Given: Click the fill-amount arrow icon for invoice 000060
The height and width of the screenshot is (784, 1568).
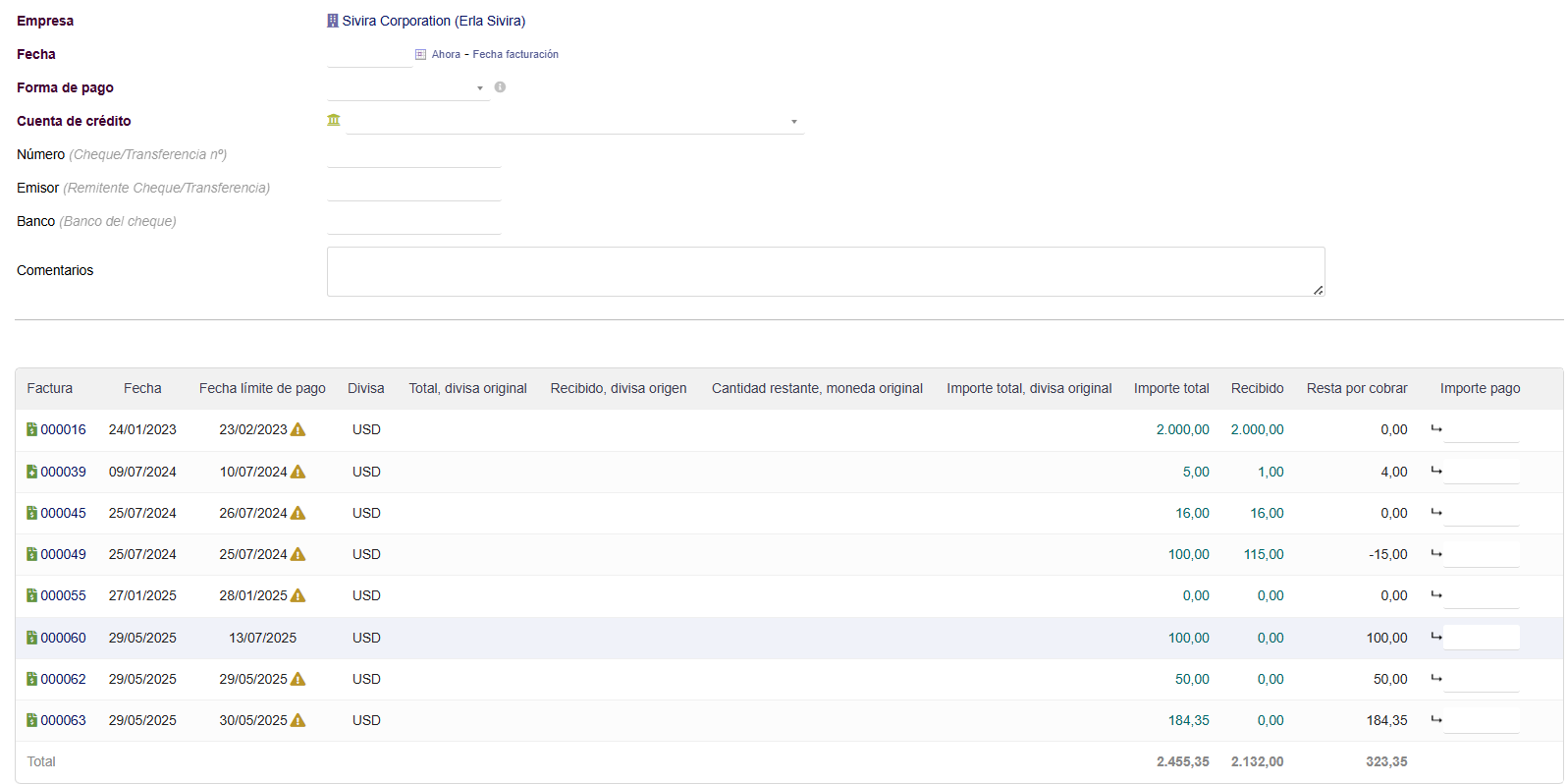Looking at the screenshot, I should pos(1436,637).
